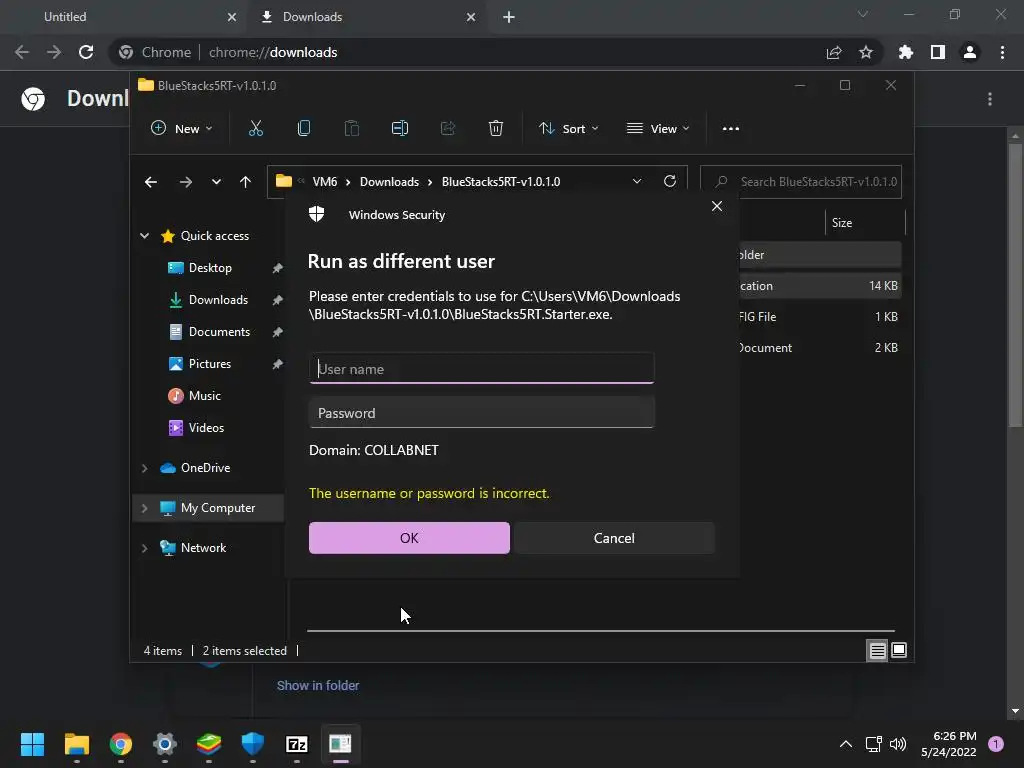Open the View dropdown
1024x768 pixels.
(658, 129)
